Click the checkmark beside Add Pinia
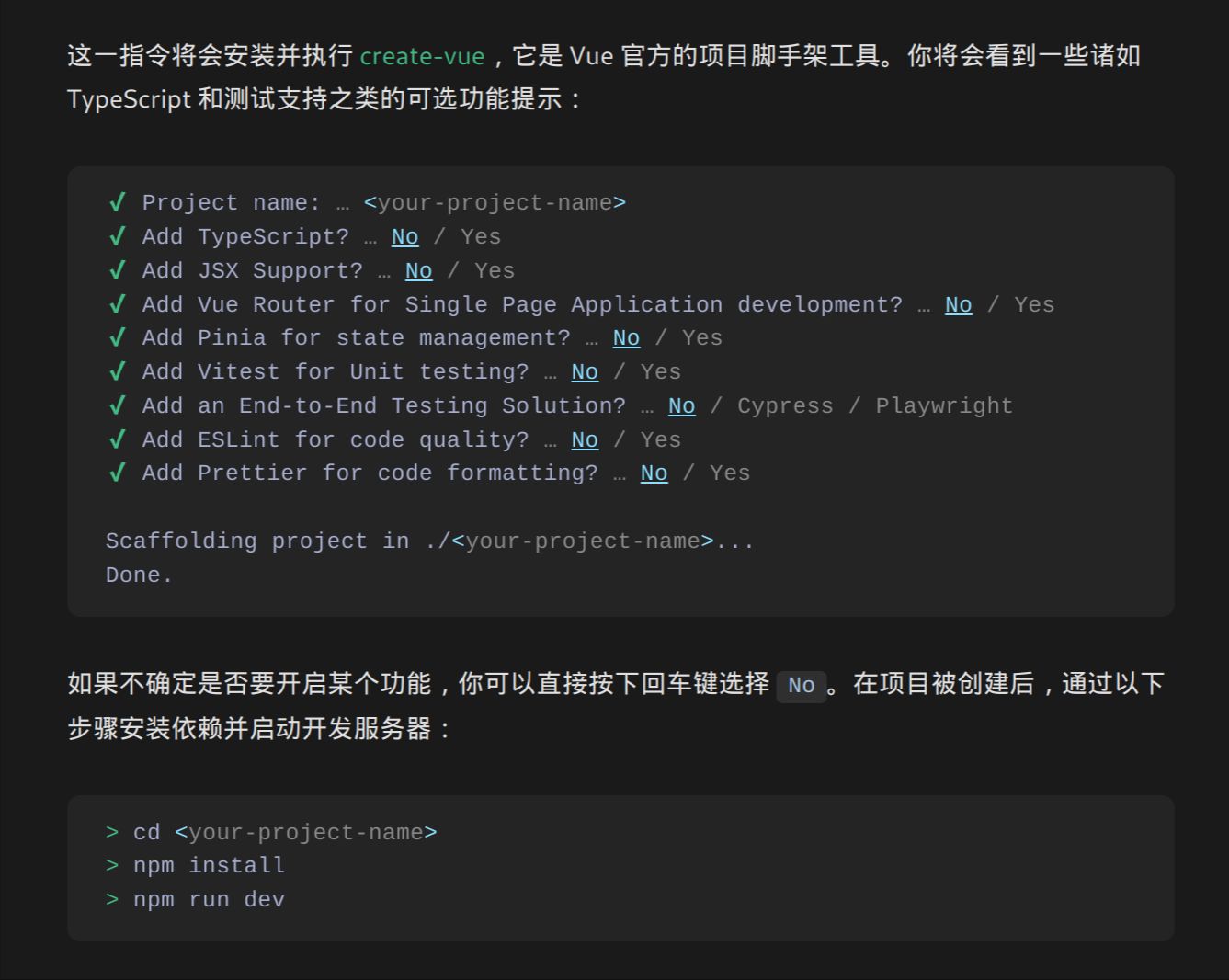Screen dimensions: 1229x980 117,337
